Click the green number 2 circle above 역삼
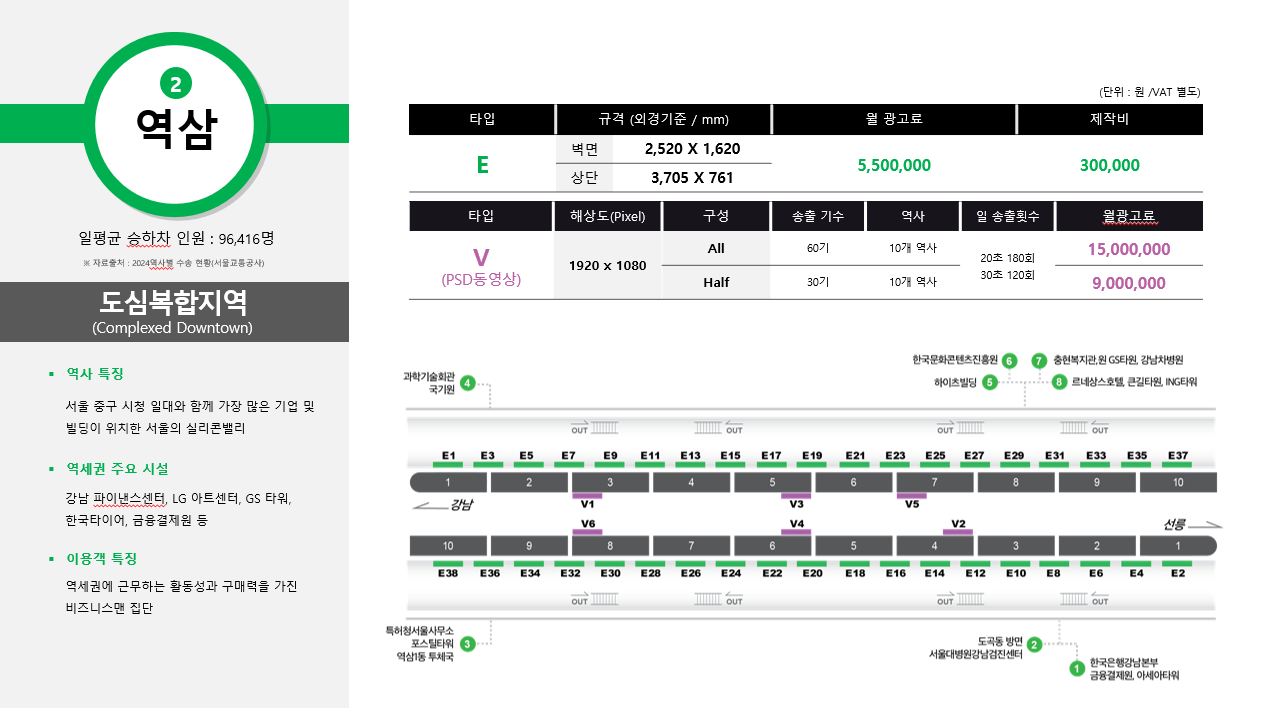This screenshot has height=708, width=1273. coord(175,85)
